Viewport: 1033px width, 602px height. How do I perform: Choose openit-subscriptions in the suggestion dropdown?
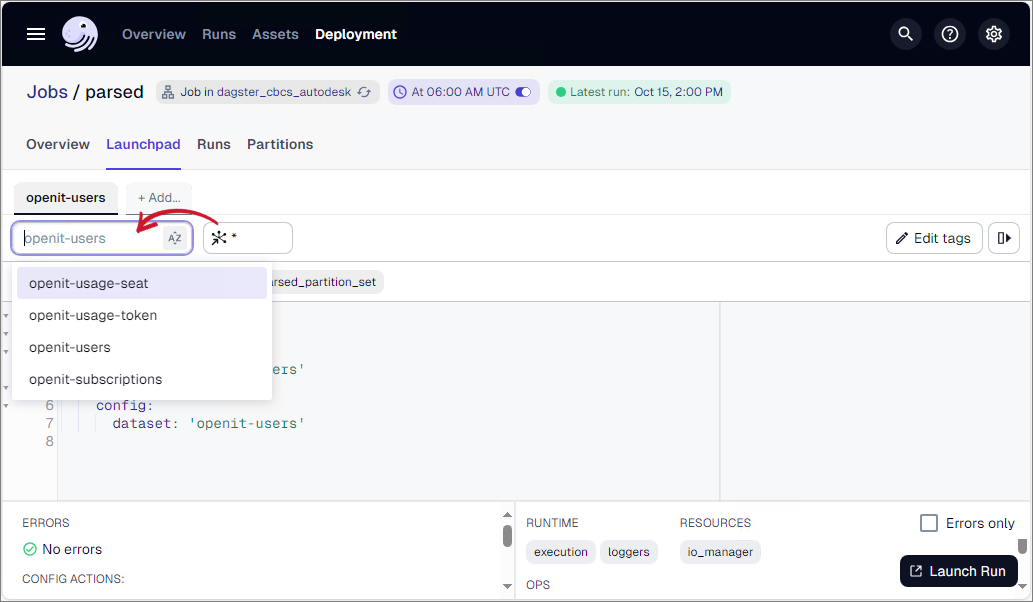(95, 379)
